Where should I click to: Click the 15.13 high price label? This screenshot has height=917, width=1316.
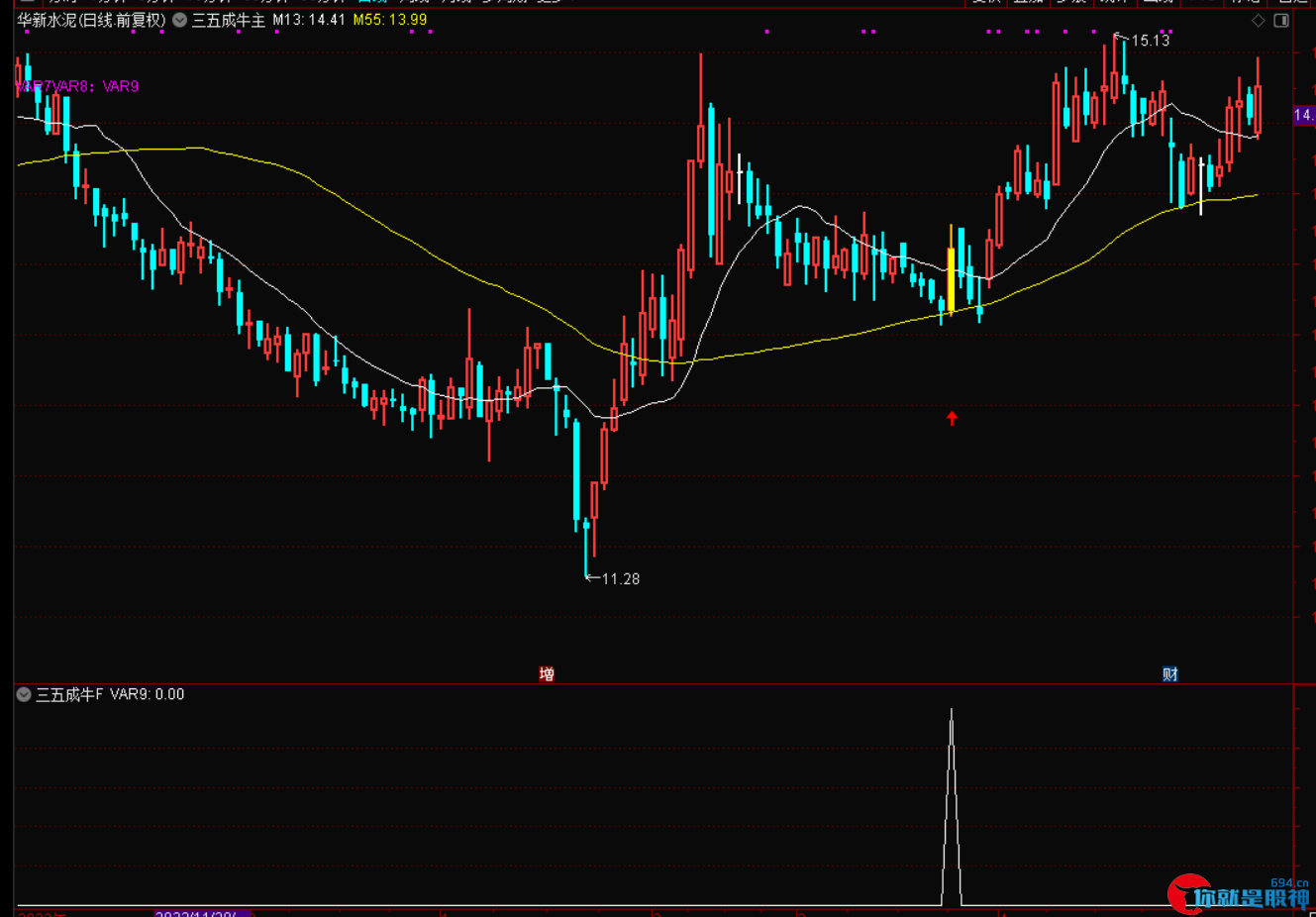click(x=1151, y=41)
